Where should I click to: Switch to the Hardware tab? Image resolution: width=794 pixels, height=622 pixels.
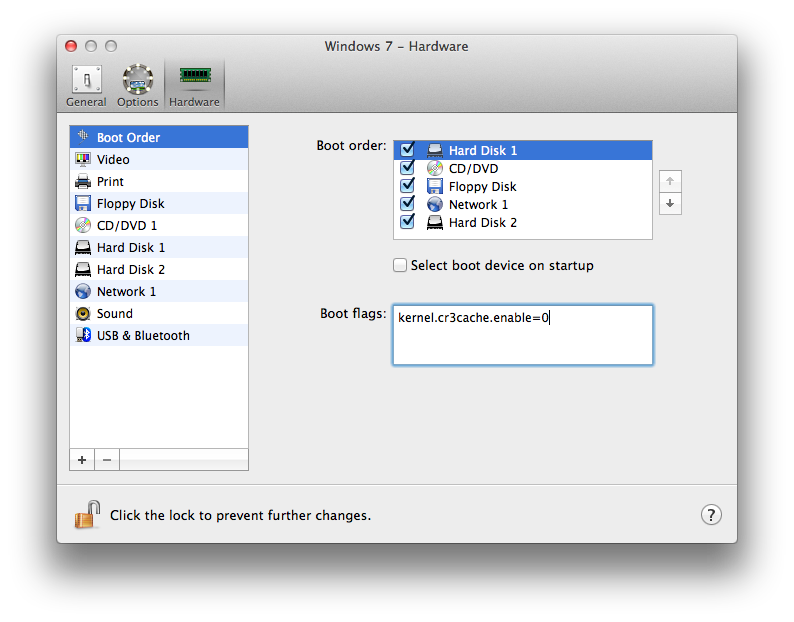pyautogui.click(x=194, y=86)
